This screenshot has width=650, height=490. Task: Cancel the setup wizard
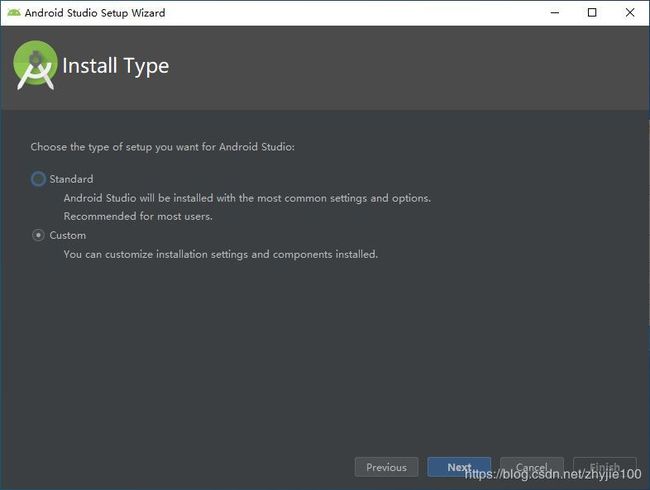(532, 467)
